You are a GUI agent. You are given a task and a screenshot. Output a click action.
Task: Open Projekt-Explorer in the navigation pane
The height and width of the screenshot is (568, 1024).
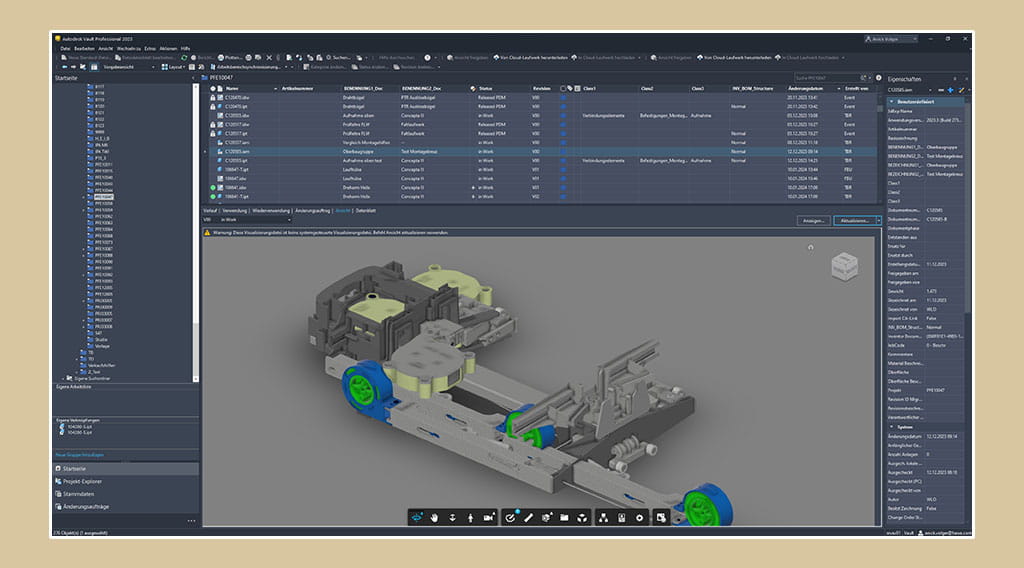point(83,481)
